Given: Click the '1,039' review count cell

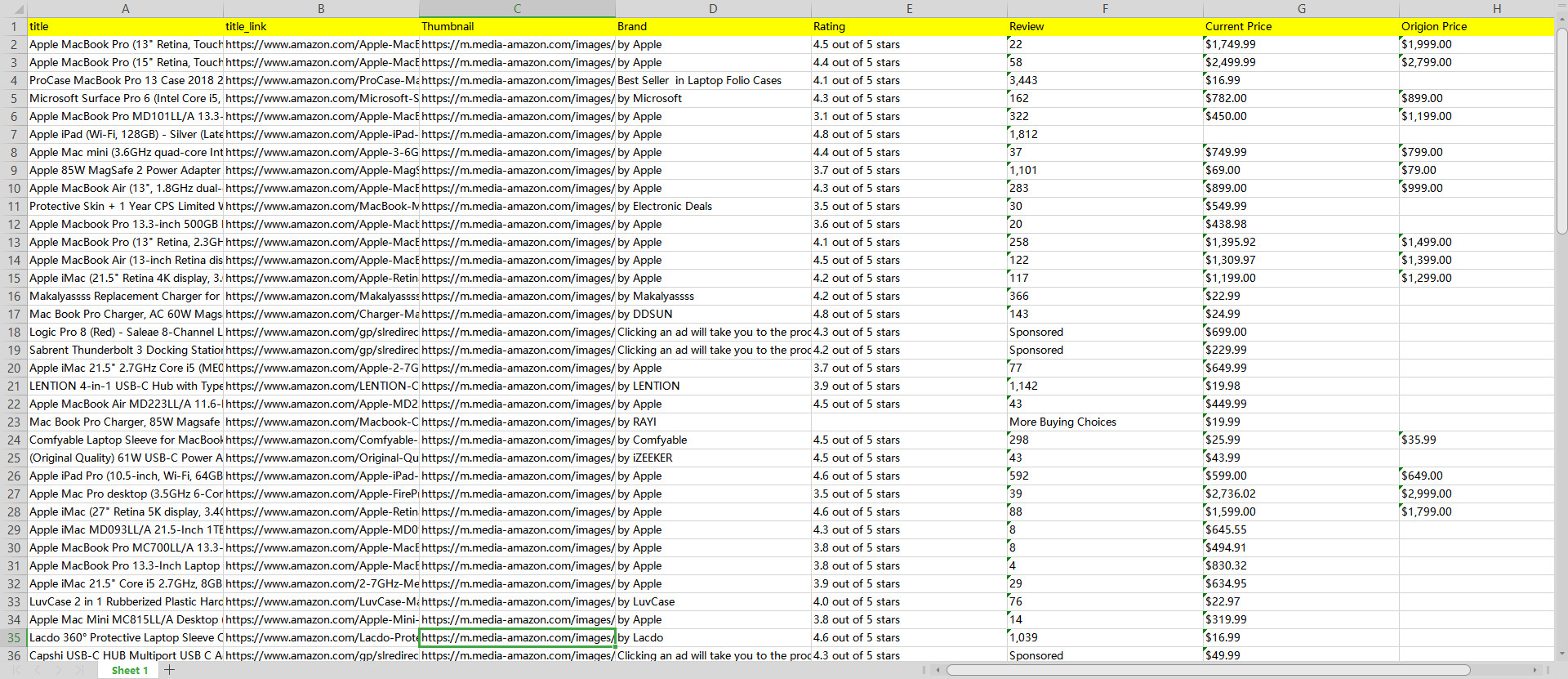Looking at the screenshot, I should tap(1105, 637).
